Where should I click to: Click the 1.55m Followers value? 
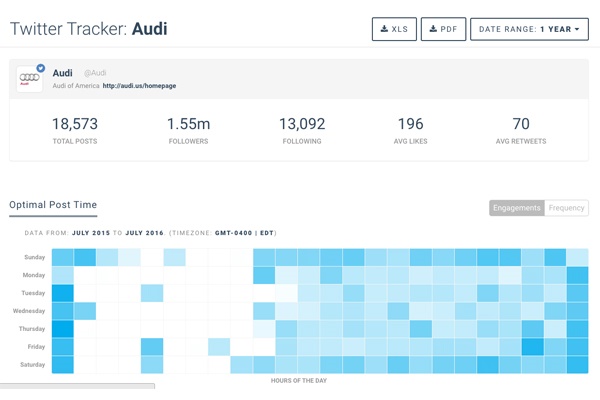tap(189, 124)
